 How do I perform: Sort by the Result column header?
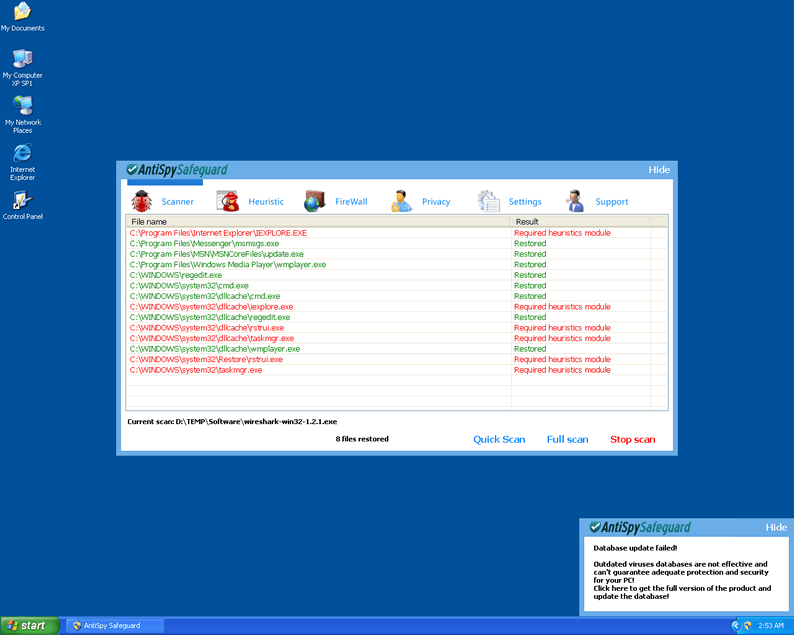coord(580,221)
